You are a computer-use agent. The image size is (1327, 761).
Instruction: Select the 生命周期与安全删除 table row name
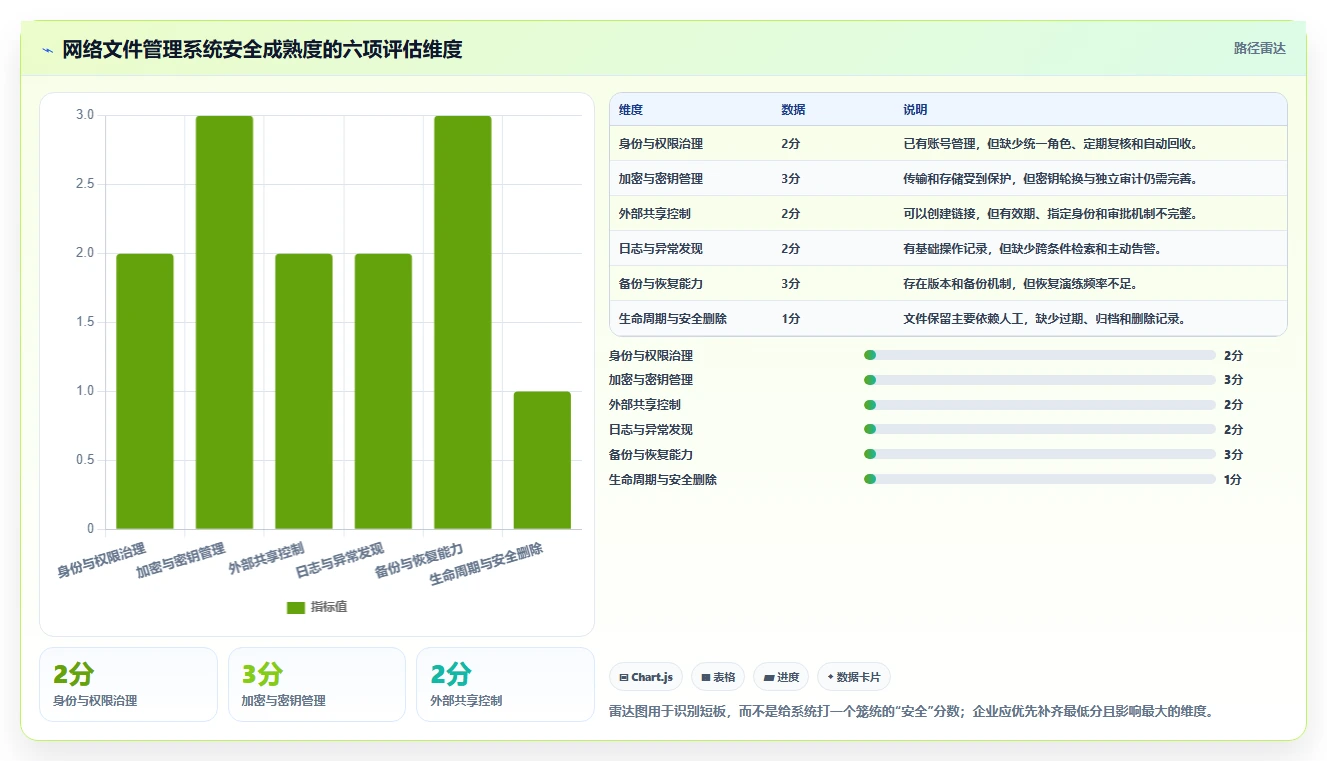(x=673, y=319)
